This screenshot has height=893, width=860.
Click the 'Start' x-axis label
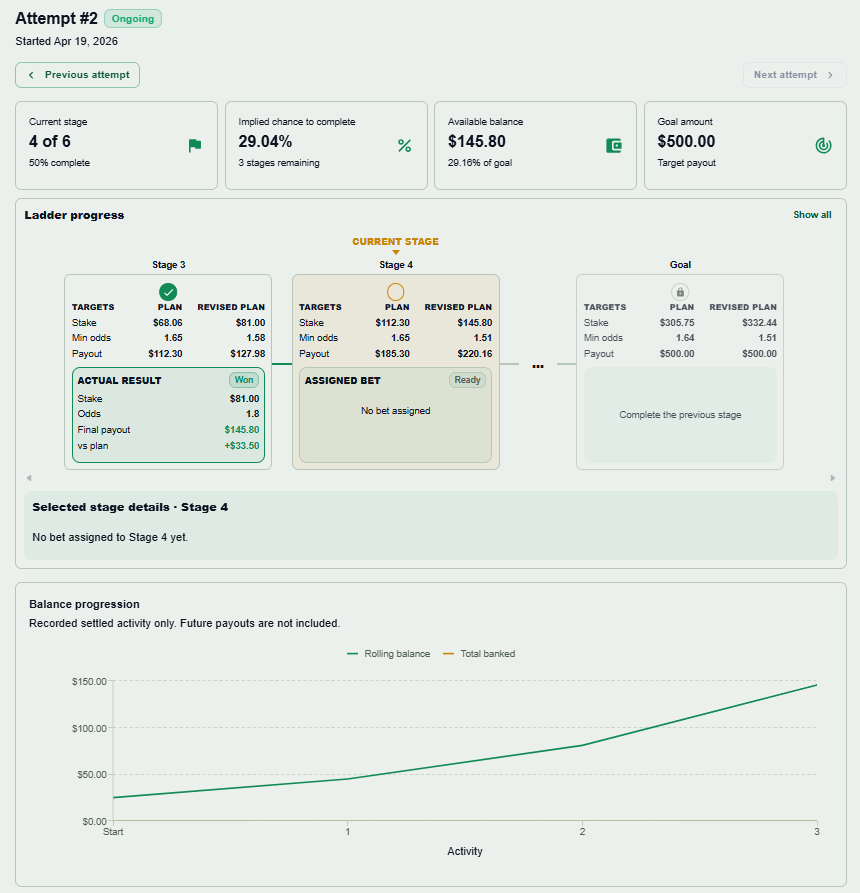coord(113,831)
